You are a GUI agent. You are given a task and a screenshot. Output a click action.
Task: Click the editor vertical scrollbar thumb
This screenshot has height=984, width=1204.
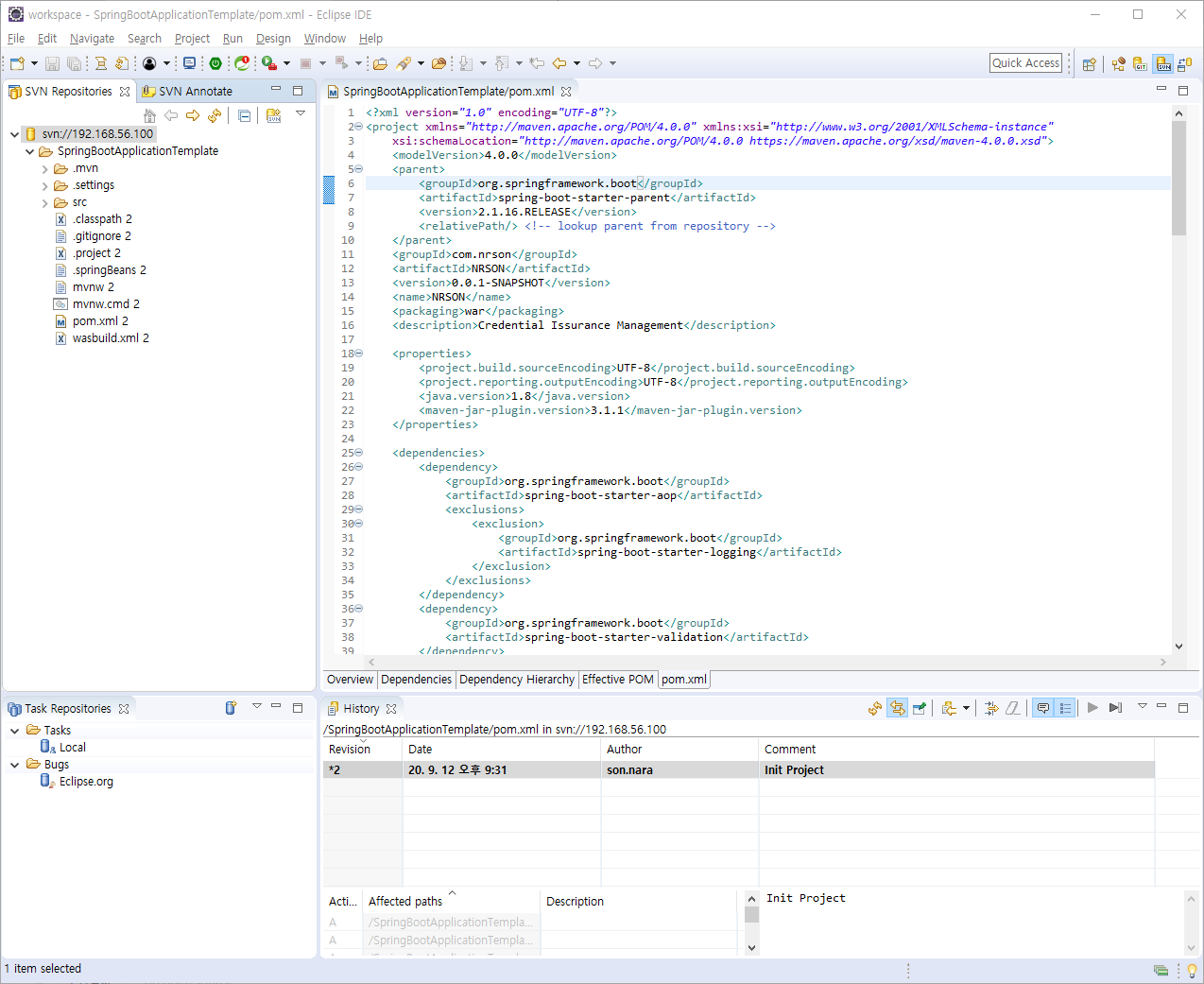tap(1178, 178)
